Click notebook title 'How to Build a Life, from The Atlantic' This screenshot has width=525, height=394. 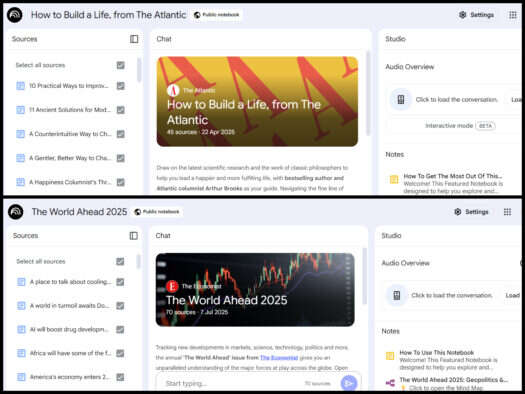pos(108,15)
